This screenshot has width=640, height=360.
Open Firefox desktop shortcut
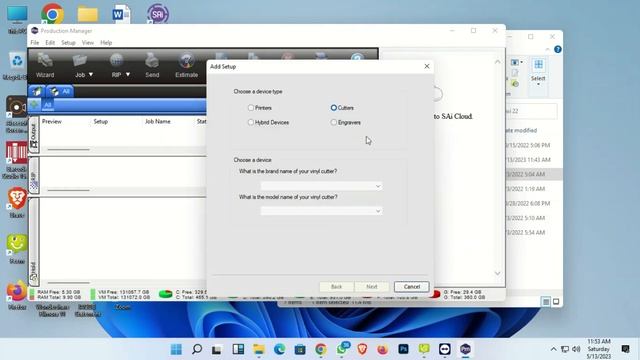point(17,291)
